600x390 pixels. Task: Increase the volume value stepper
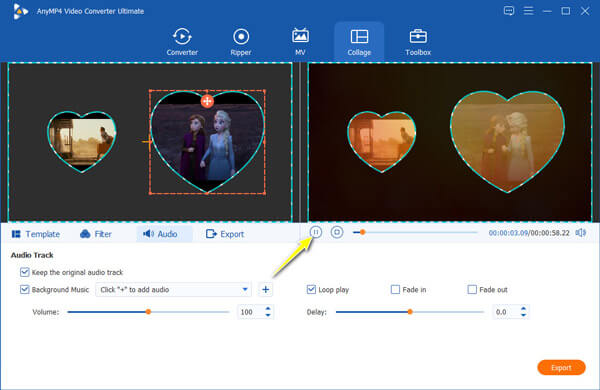(268, 308)
